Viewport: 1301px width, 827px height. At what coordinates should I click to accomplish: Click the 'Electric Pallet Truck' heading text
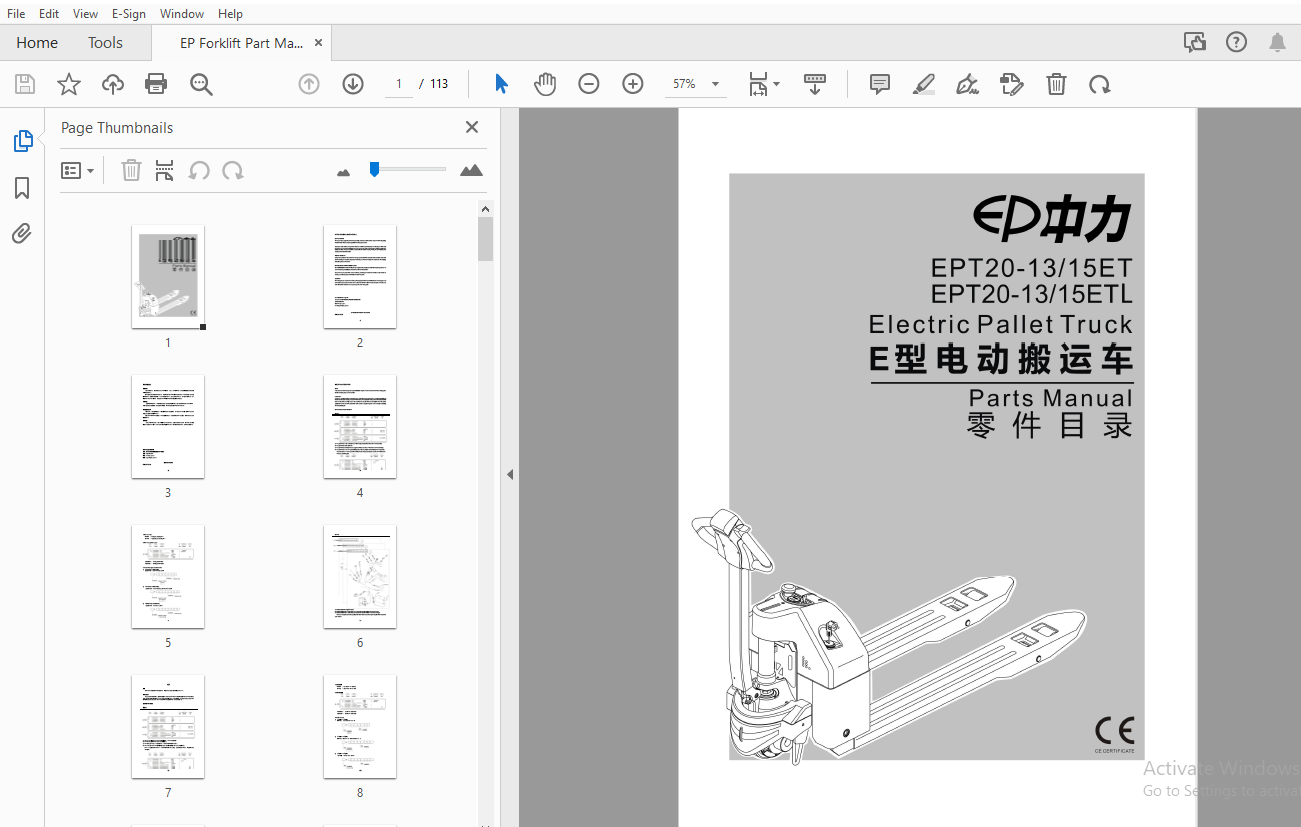click(x=1001, y=324)
